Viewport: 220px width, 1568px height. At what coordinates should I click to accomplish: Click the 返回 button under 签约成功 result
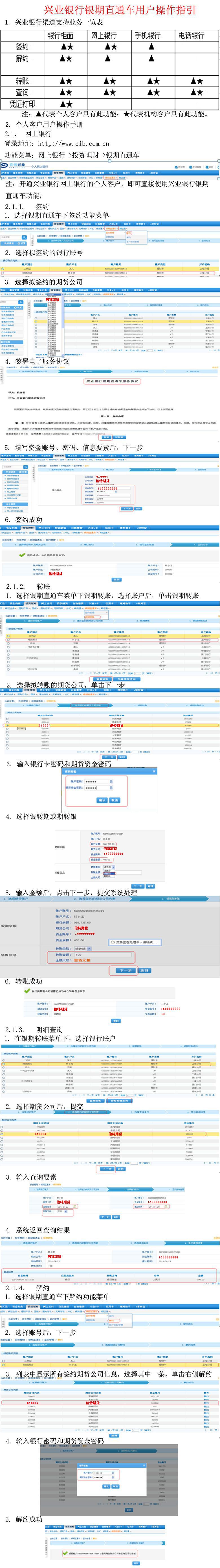[117, 579]
